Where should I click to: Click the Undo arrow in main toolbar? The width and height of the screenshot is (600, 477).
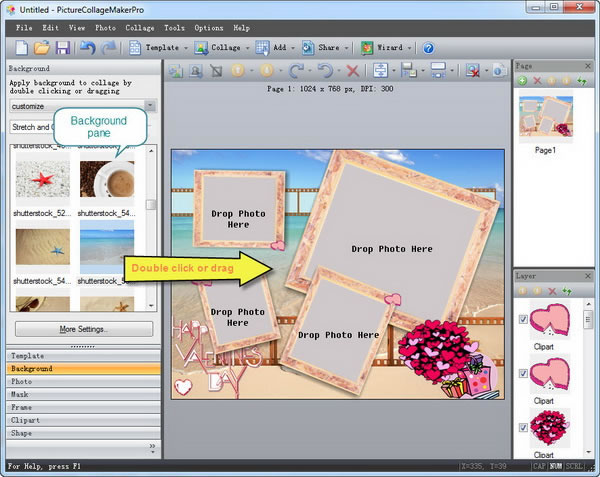(x=86, y=47)
